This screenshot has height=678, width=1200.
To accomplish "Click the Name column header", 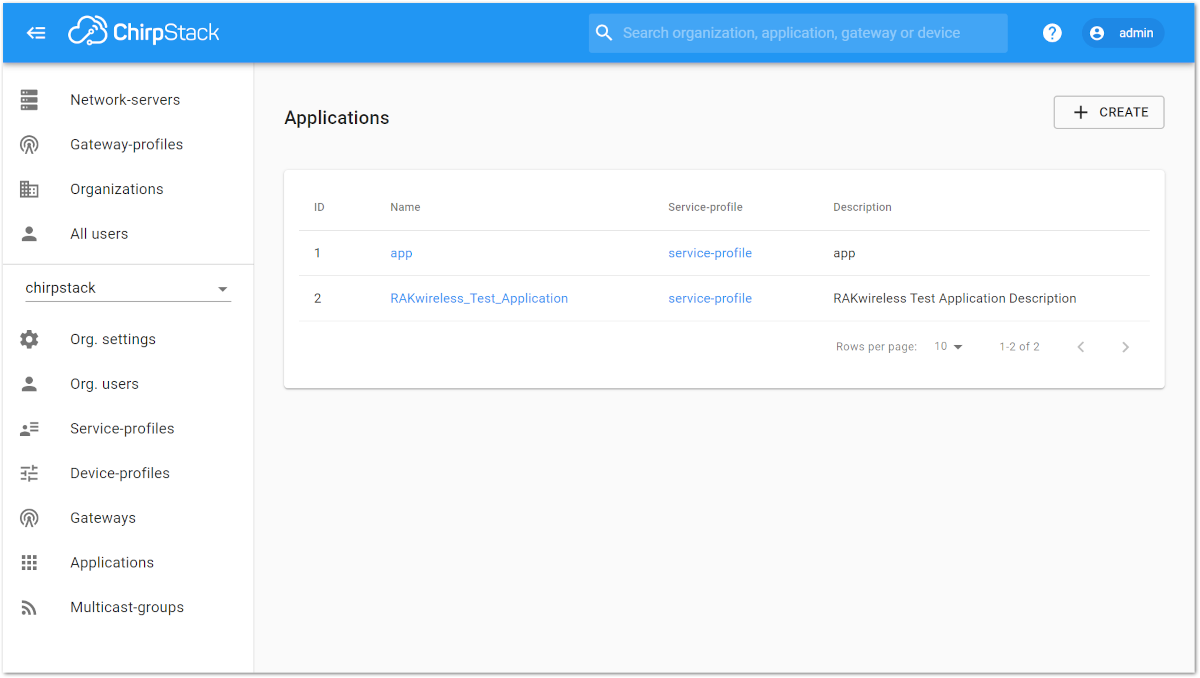I will pyautogui.click(x=405, y=207).
